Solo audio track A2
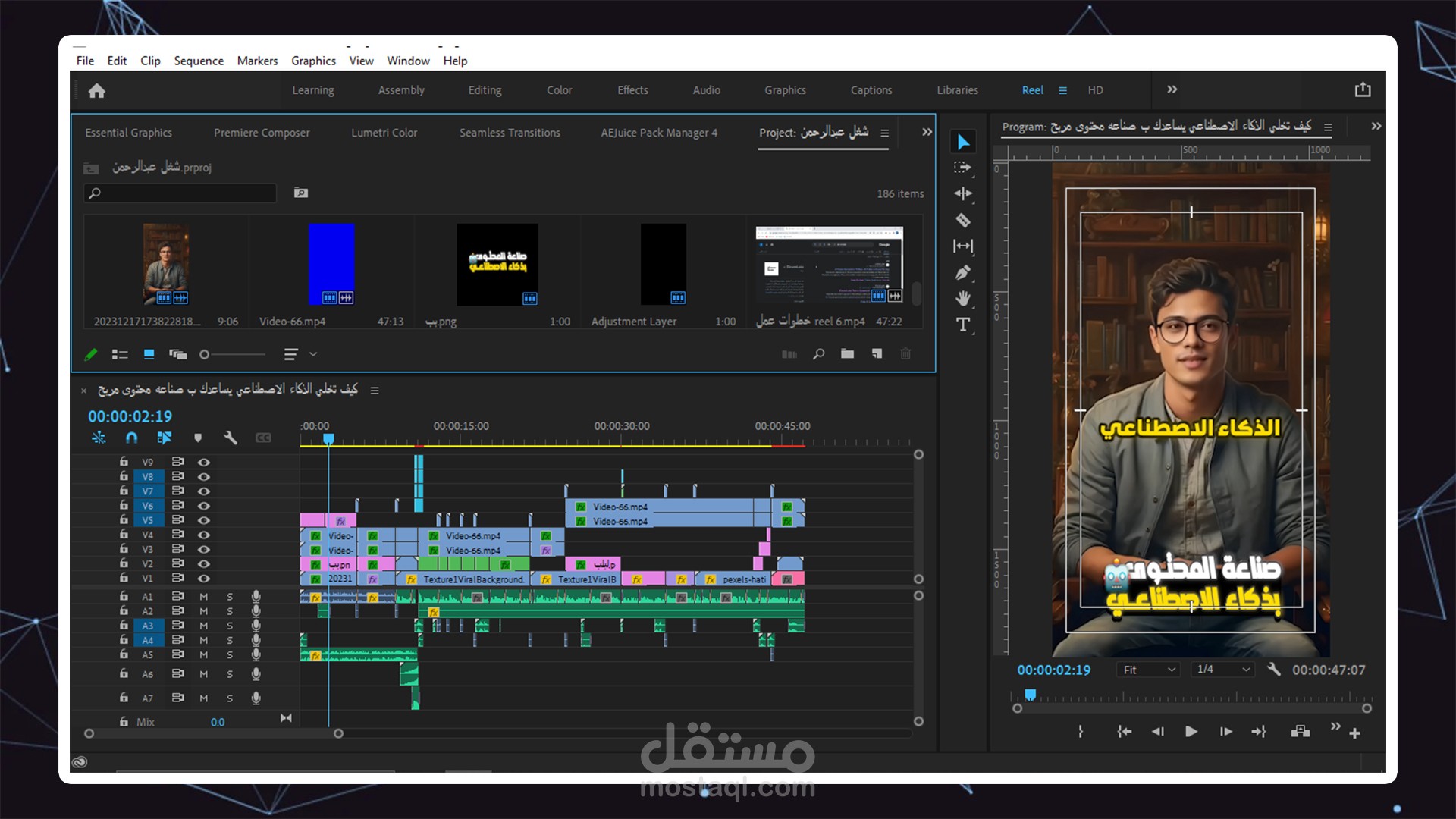The height and width of the screenshot is (819, 1456). tap(230, 611)
